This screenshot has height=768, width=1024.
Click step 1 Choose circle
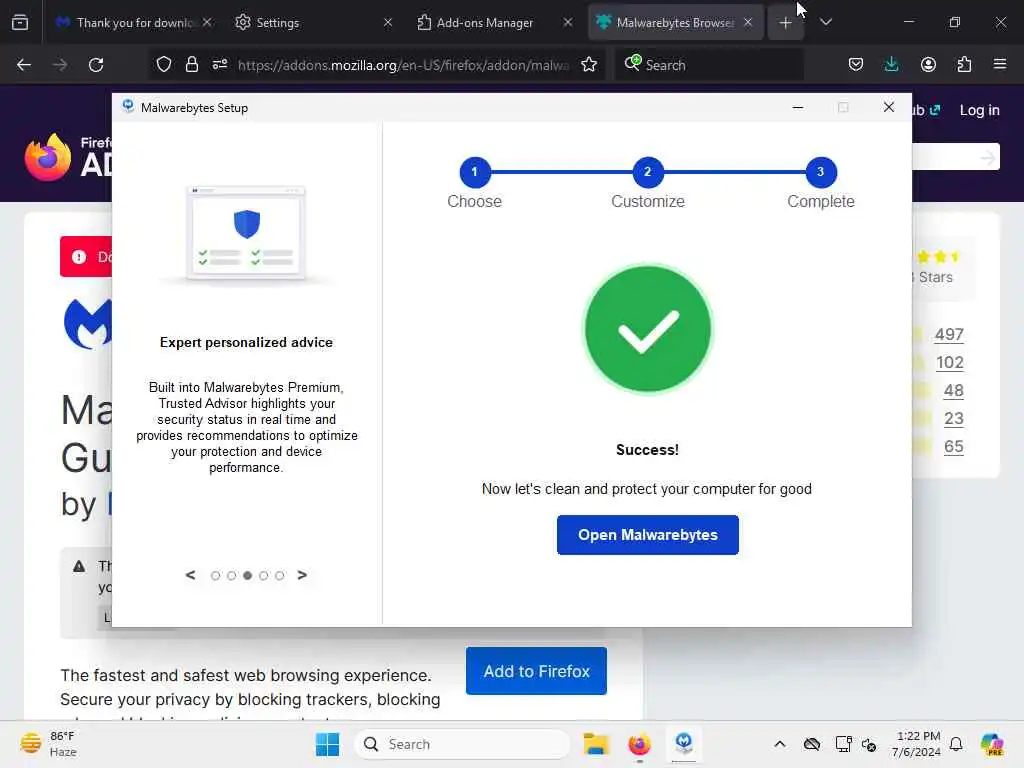point(475,172)
